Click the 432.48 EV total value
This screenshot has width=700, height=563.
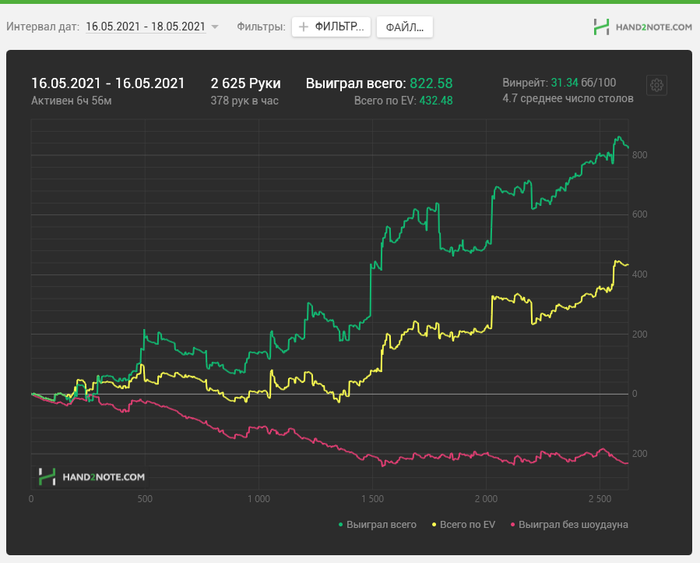[436, 100]
